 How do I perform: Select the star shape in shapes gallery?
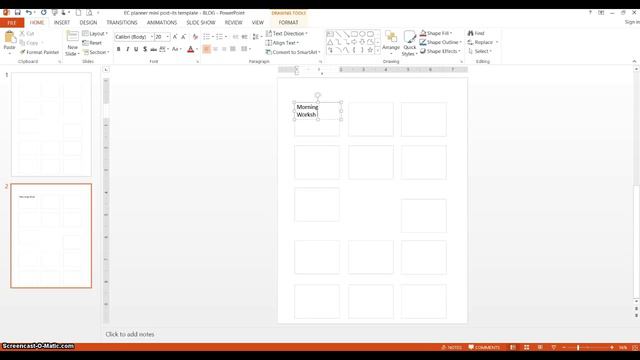click(370, 50)
